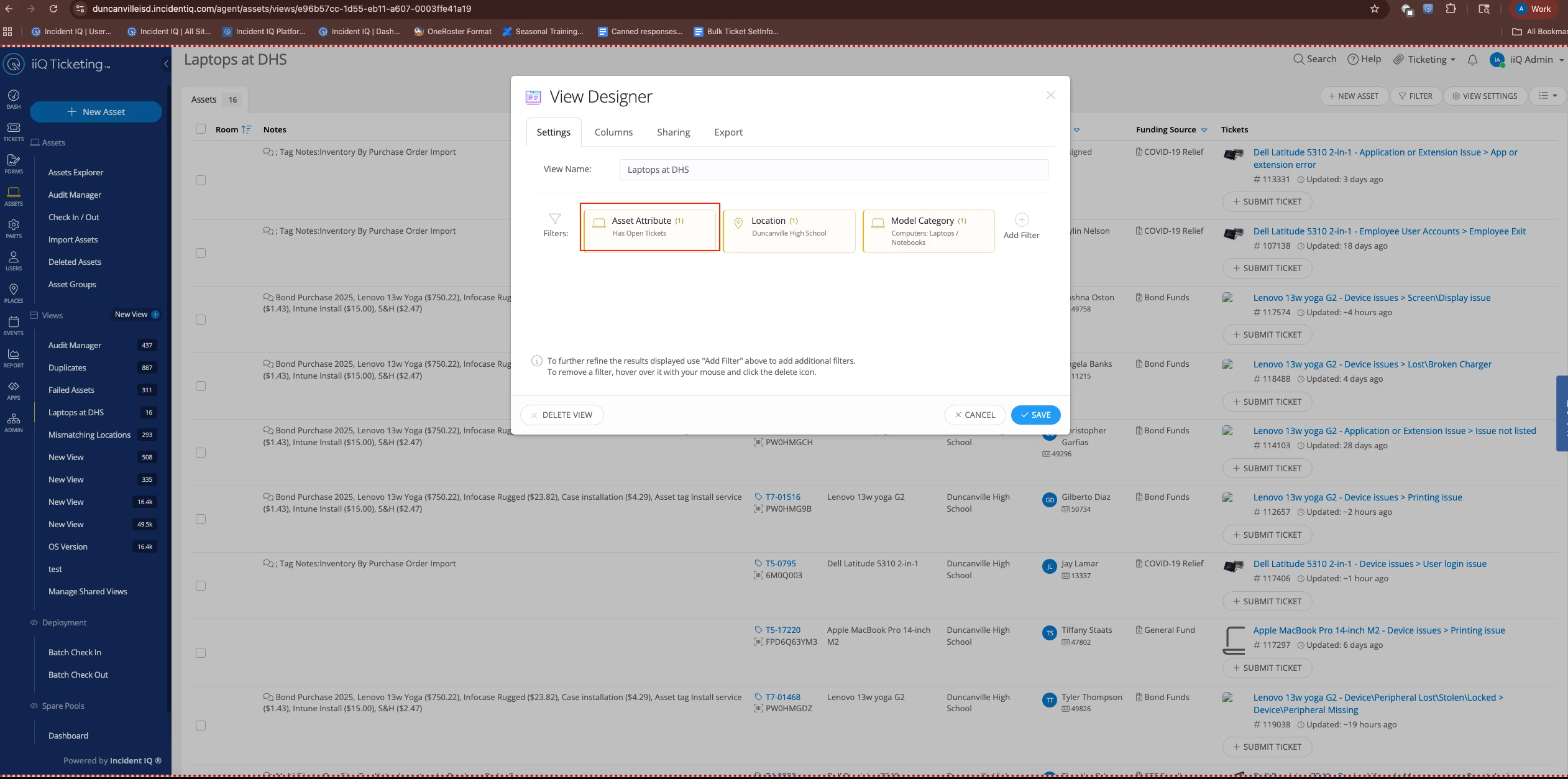The width and height of the screenshot is (1568, 779).
Task: Open the Apps sidebar icon
Action: point(14,390)
